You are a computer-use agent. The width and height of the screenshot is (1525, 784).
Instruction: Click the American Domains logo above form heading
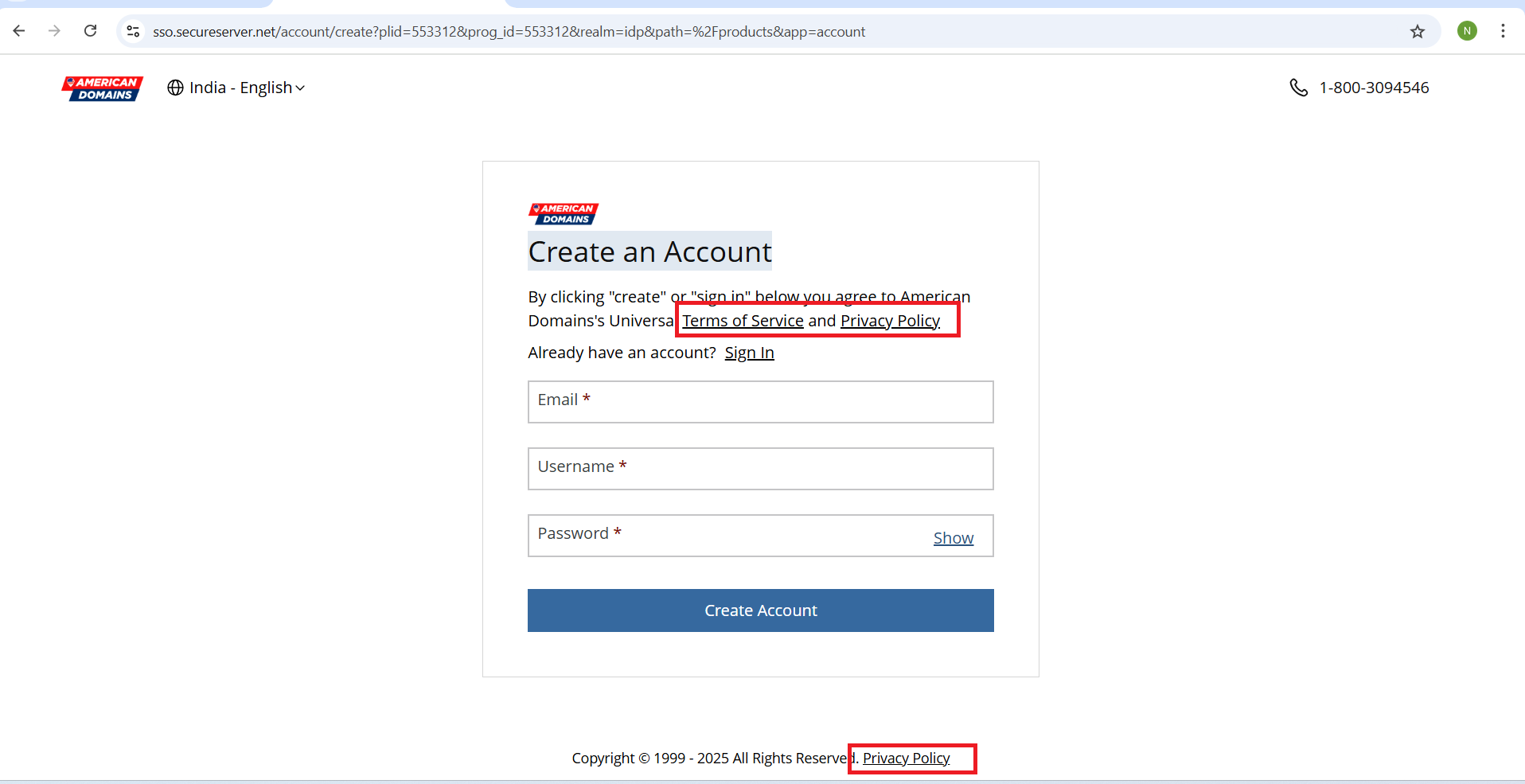tap(563, 213)
